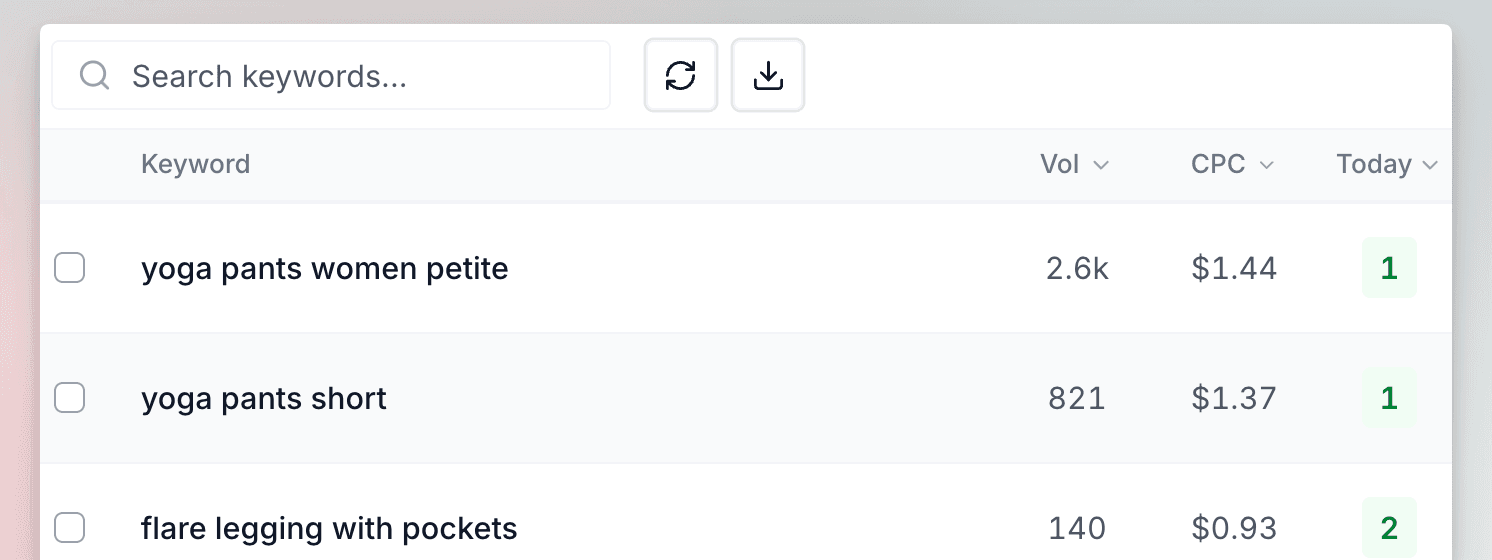
Task: Click the green rank 2 badge
Action: [x=1389, y=527]
